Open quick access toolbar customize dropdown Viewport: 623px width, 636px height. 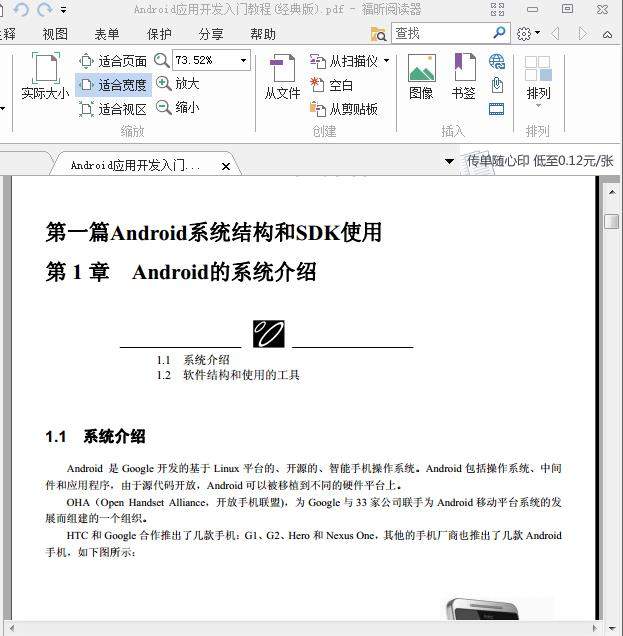pos(63,9)
